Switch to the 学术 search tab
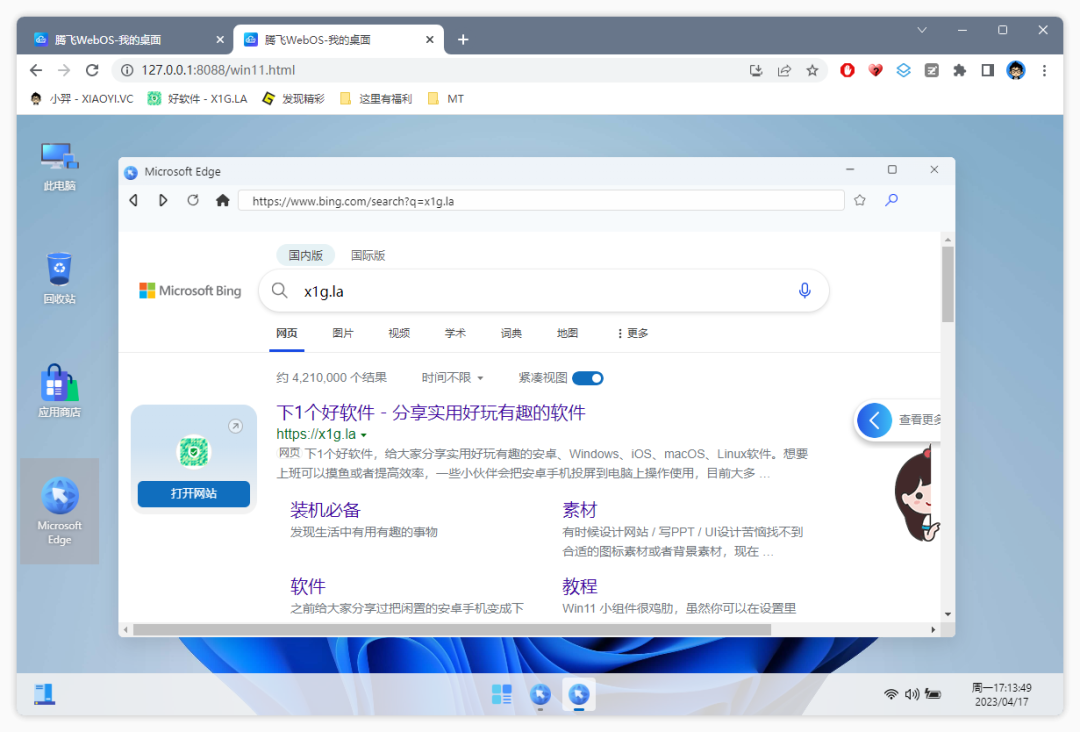Screen dimensions: 1080x732 pyautogui.click(x=455, y=333)
